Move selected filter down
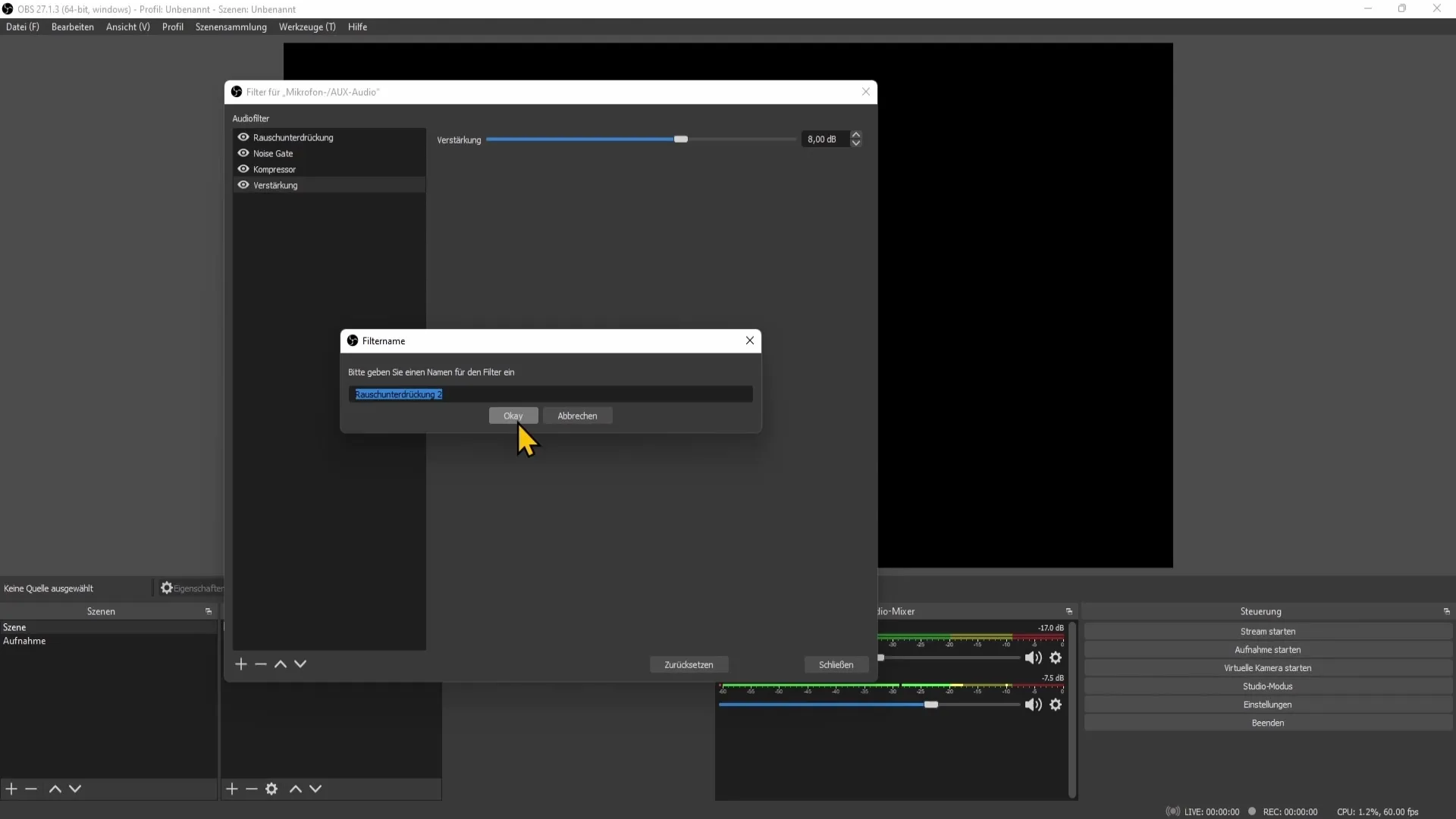 click(x=300, y=664)
